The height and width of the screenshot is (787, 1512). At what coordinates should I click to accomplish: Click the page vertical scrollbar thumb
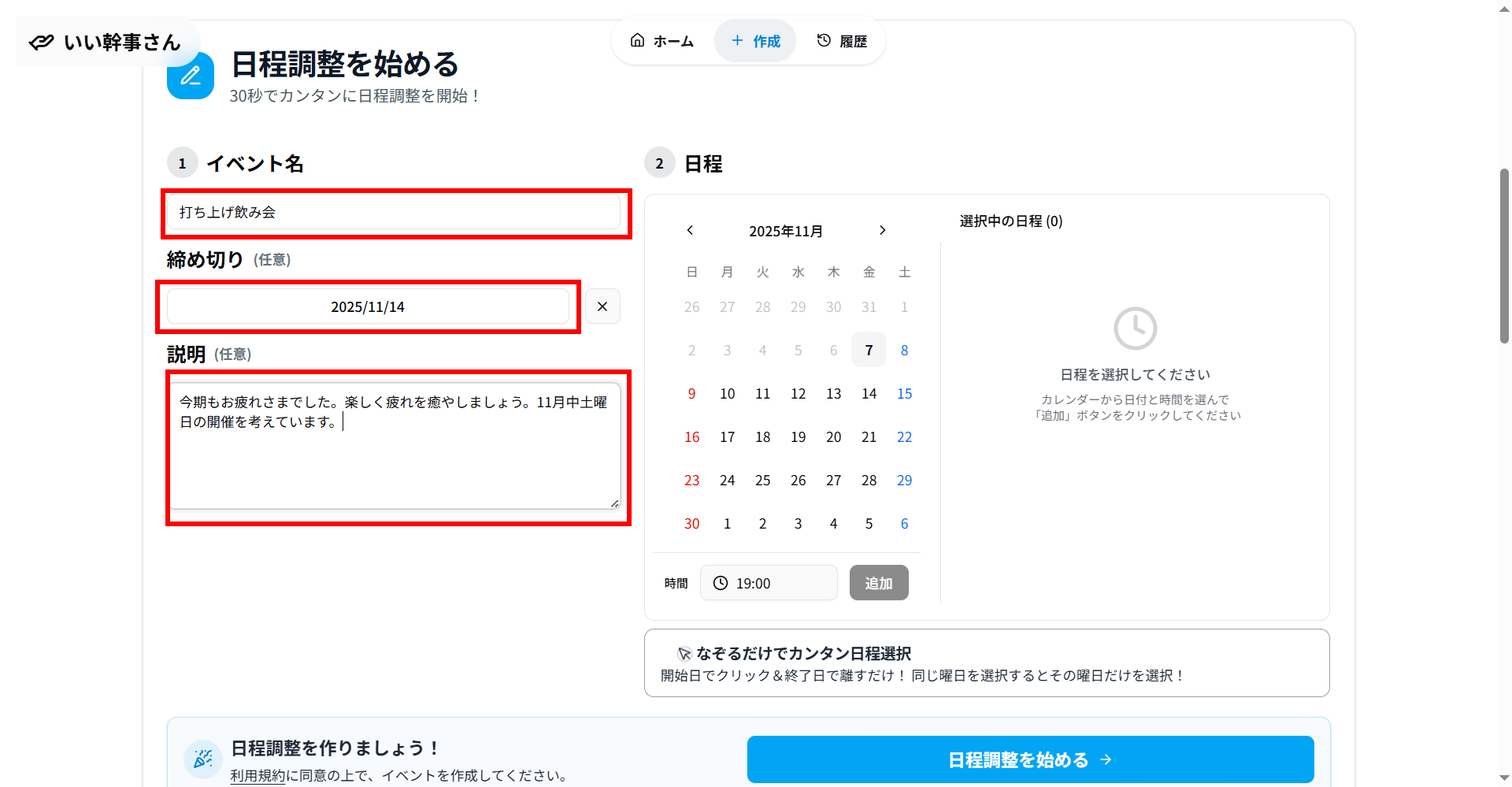(x=1504, y=256)
